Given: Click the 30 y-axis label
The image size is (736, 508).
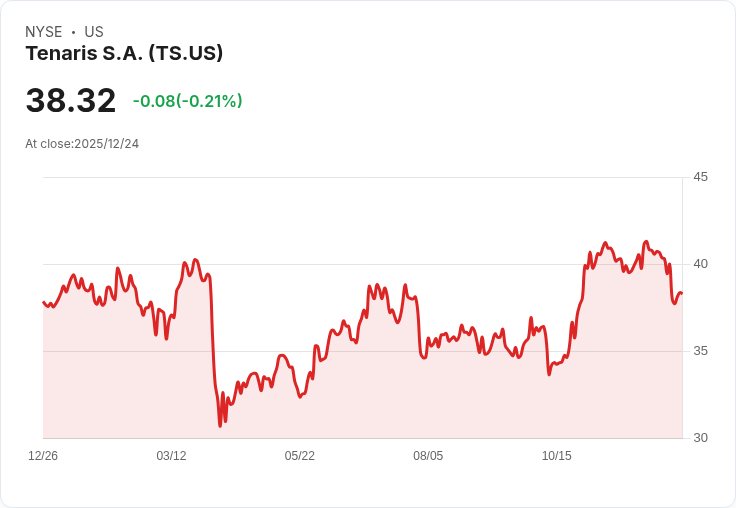Looking at the screenshot, I should (700, 438).
